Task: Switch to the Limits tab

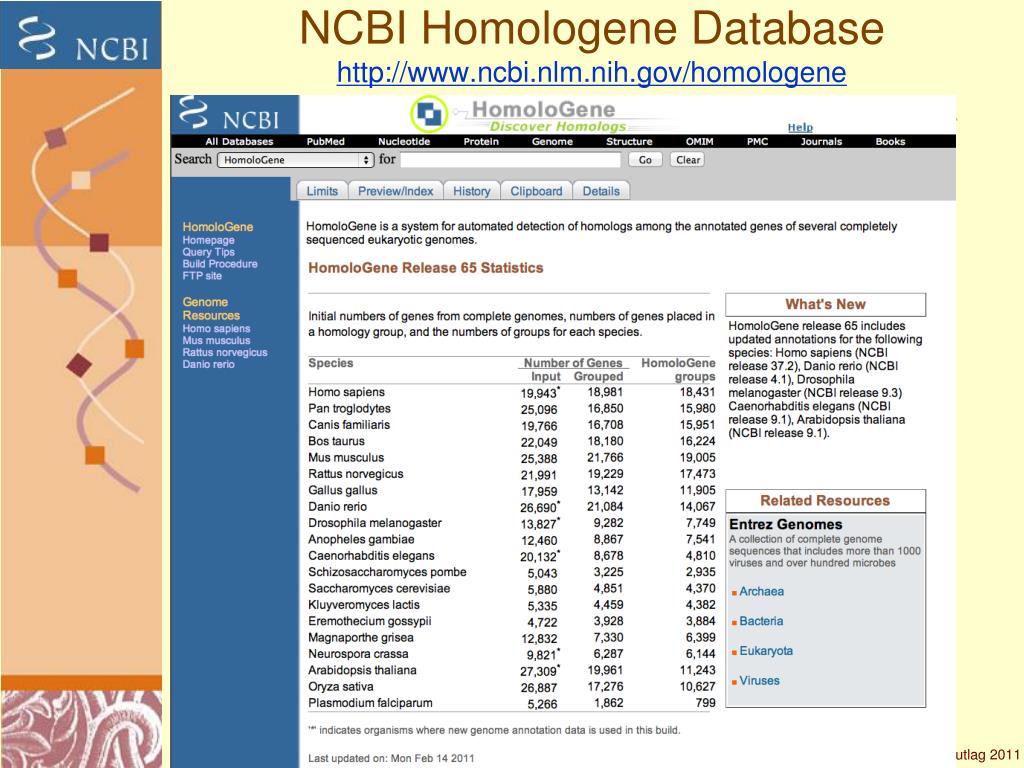Action: pos(322,191)
